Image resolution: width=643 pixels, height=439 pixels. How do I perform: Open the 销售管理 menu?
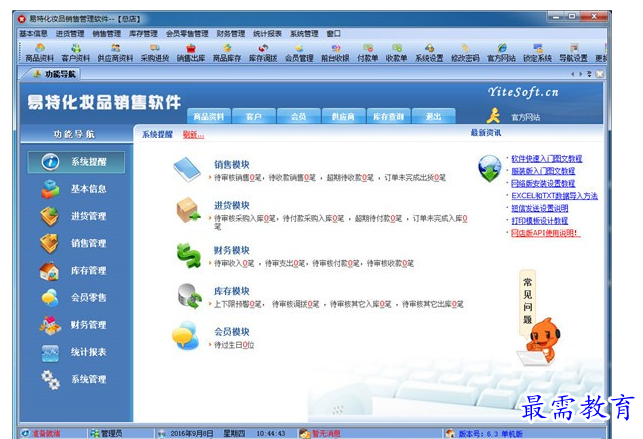coord(107,34)
